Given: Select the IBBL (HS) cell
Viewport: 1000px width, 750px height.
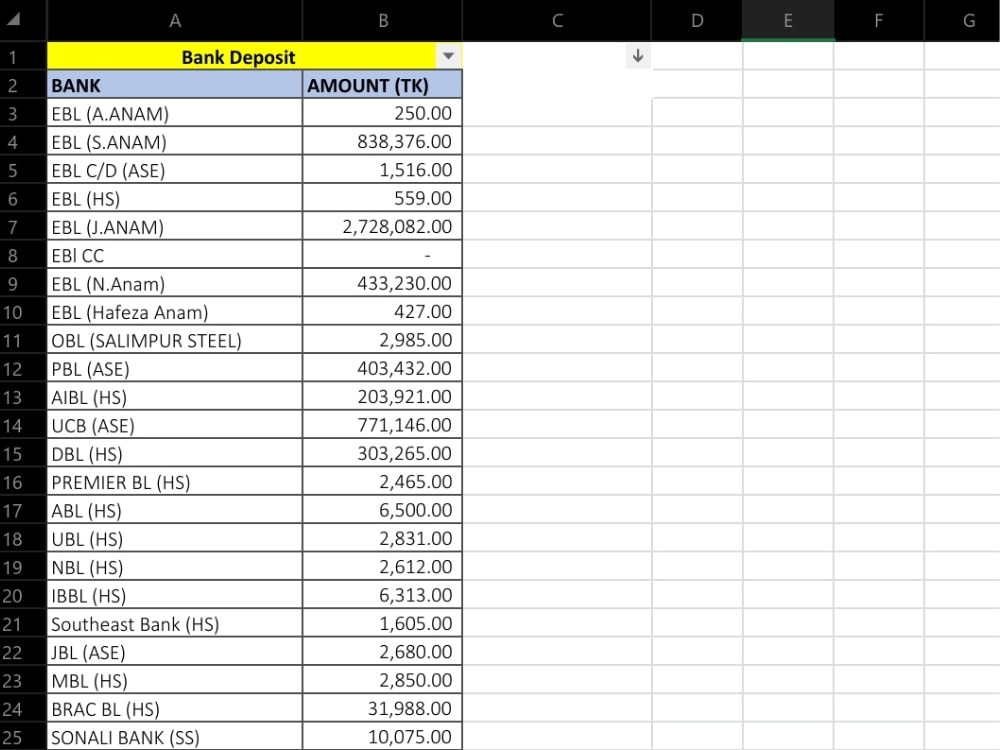Looking at the screenshot, I should (175, 595).
